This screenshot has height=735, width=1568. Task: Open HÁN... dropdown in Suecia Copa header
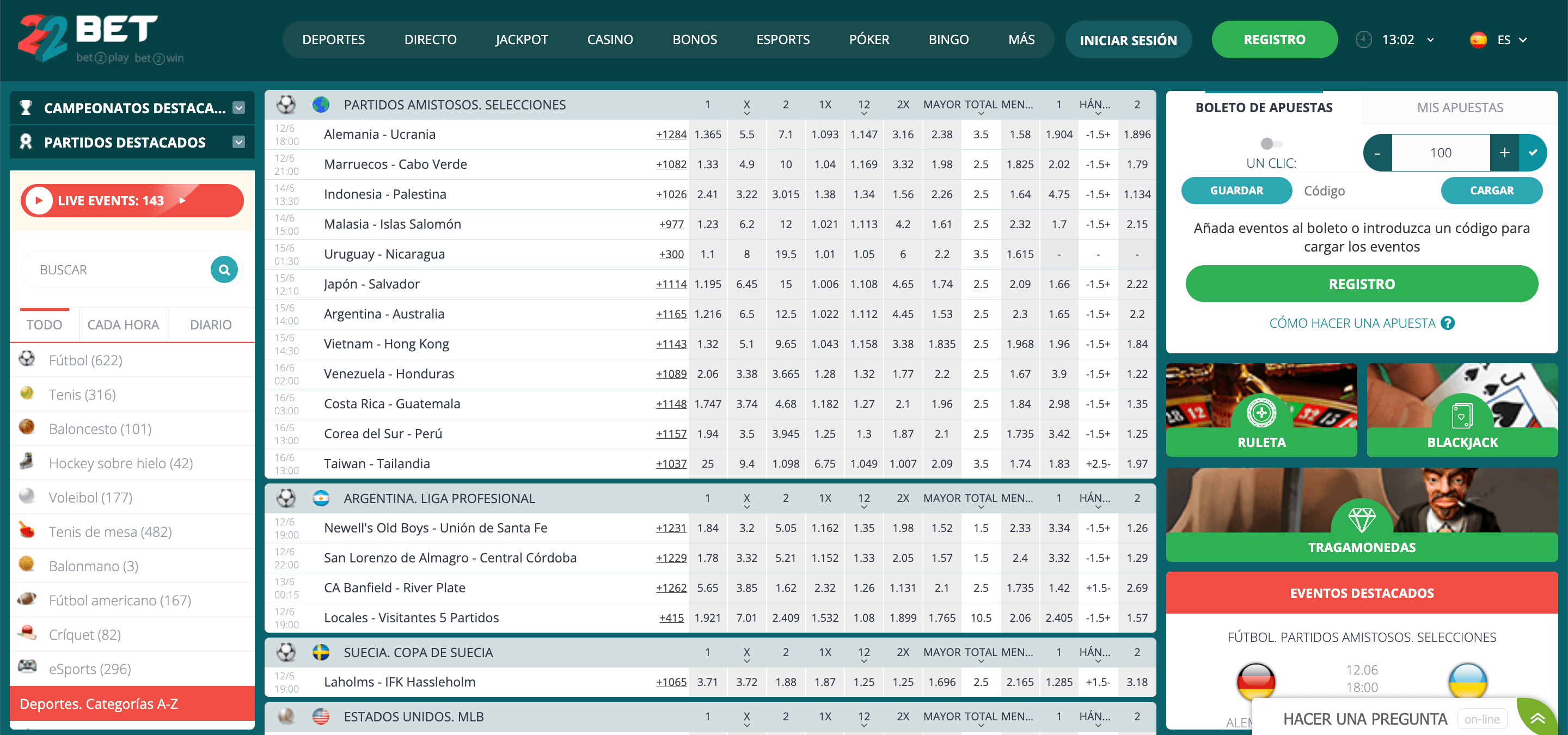[1098, 661]
